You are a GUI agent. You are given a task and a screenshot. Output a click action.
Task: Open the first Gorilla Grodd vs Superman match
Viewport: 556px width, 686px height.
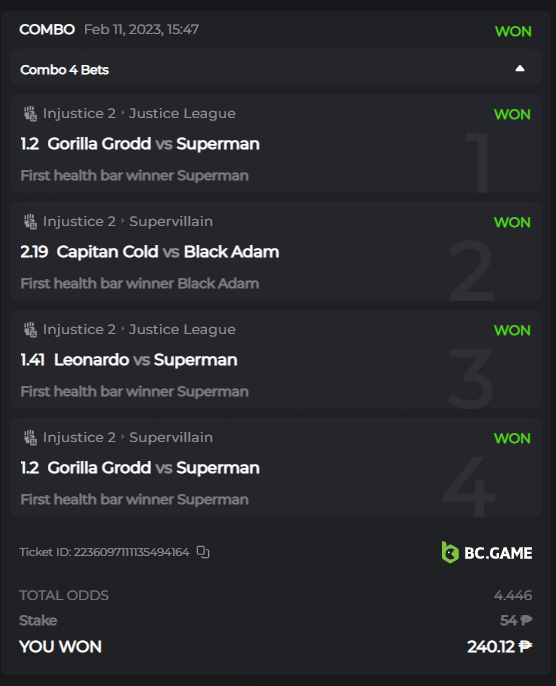point(154,144)
